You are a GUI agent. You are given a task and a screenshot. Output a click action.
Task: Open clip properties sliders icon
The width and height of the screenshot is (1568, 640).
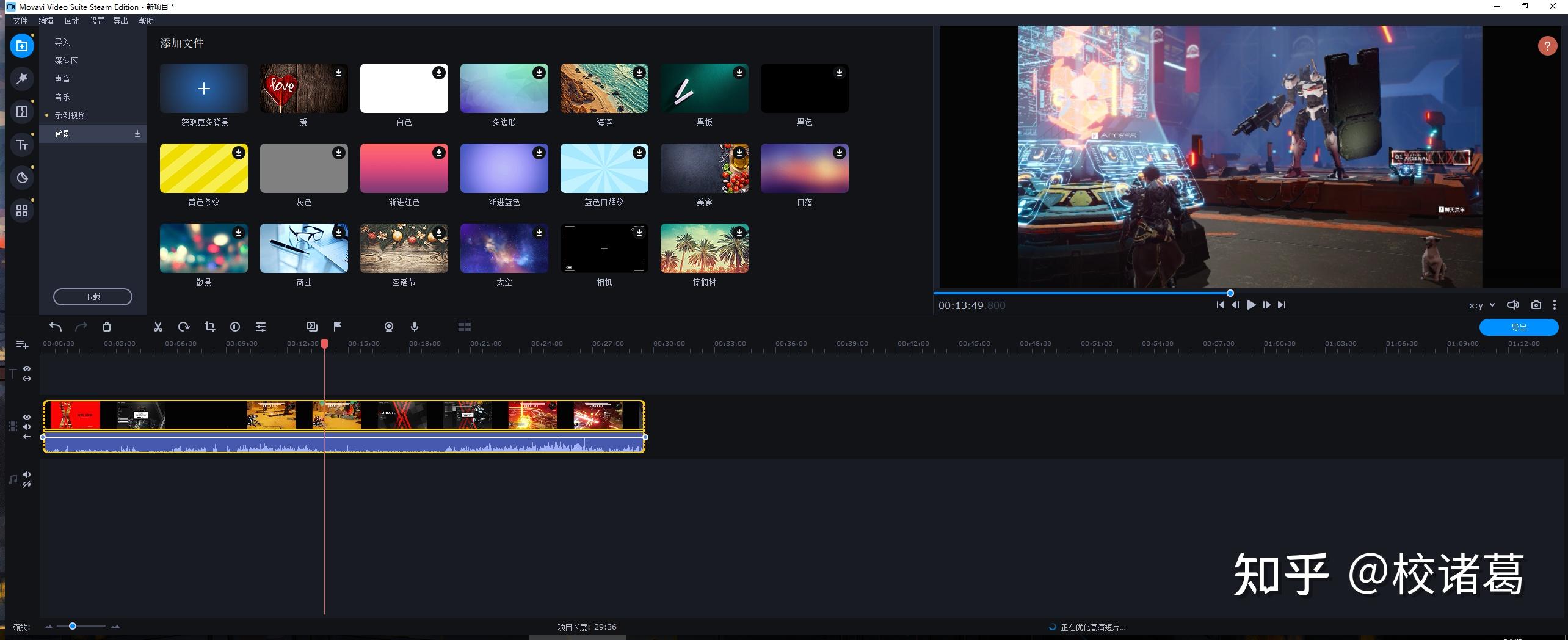pos(261,327)
